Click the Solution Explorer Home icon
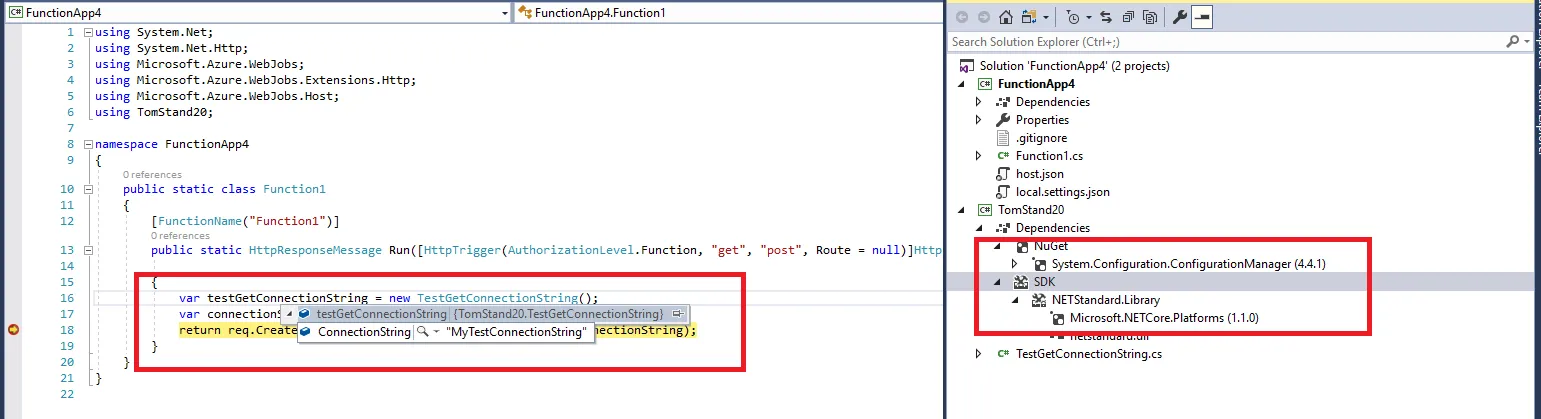 click(x=1004, y=17)
